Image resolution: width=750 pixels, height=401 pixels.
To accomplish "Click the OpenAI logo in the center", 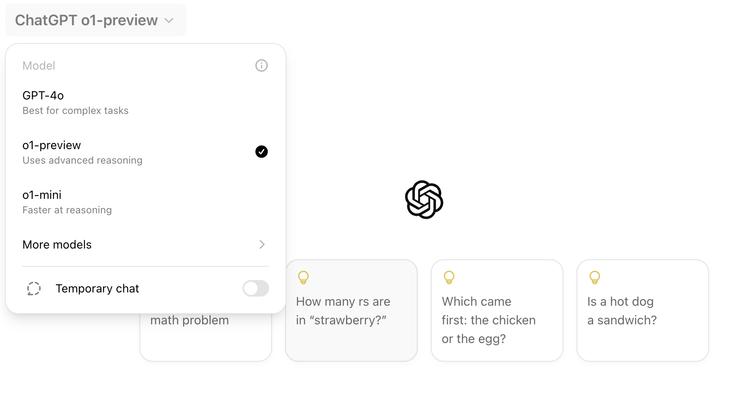I will pos(424,200).
